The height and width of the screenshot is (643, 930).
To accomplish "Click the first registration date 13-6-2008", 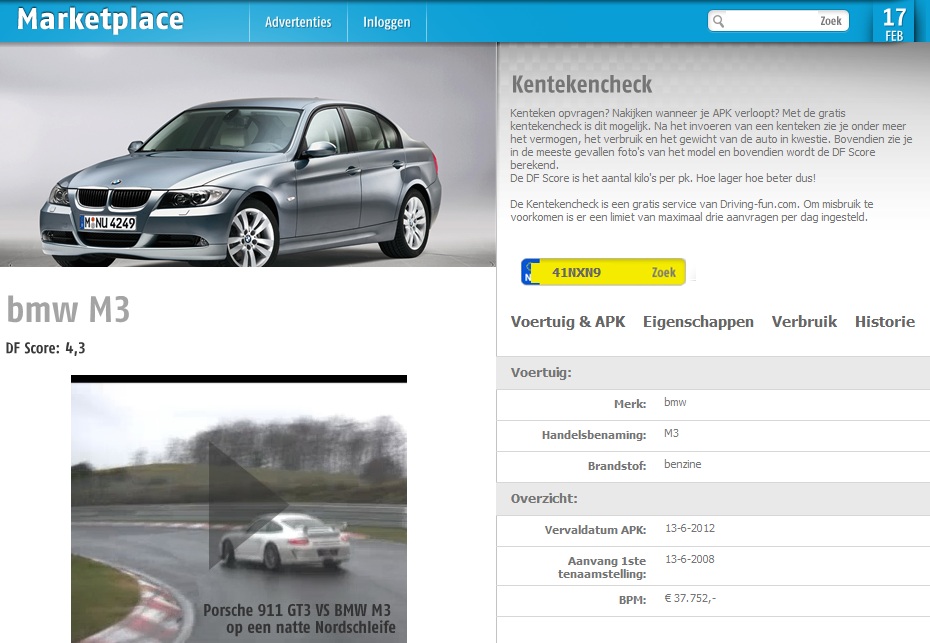I will point(690,559).
